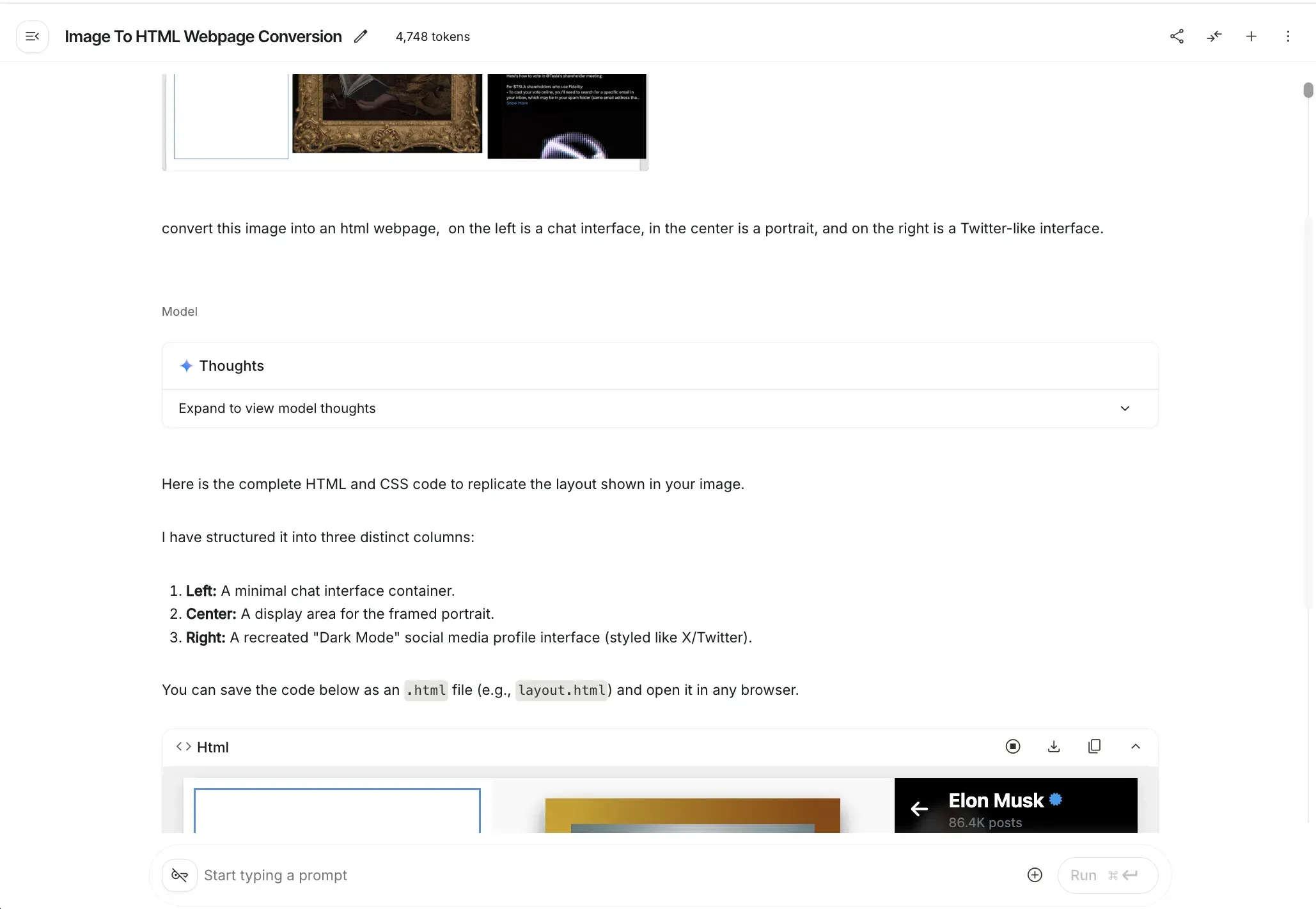1316x909 pixels.
Task: Click the back arrow in Elon Musk preview
Action: pyautogui.click(x=920, y=809)
